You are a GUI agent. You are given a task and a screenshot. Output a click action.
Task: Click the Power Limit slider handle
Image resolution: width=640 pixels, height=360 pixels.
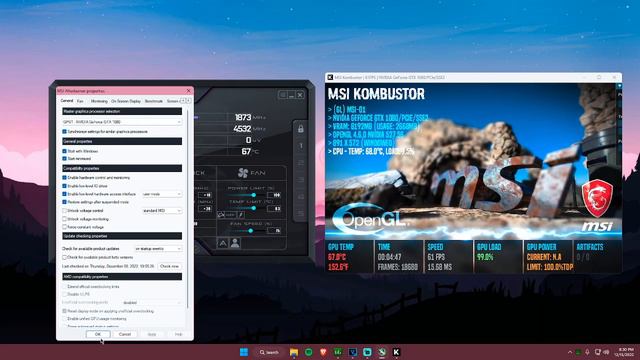point(254,195)
